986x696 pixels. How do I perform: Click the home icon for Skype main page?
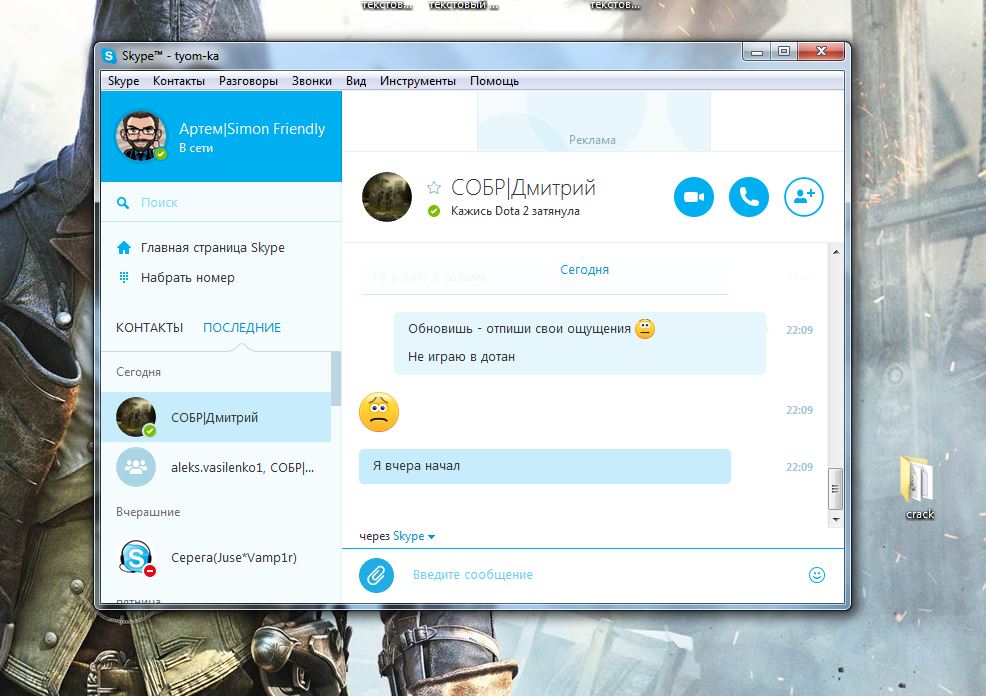point(124,248)
